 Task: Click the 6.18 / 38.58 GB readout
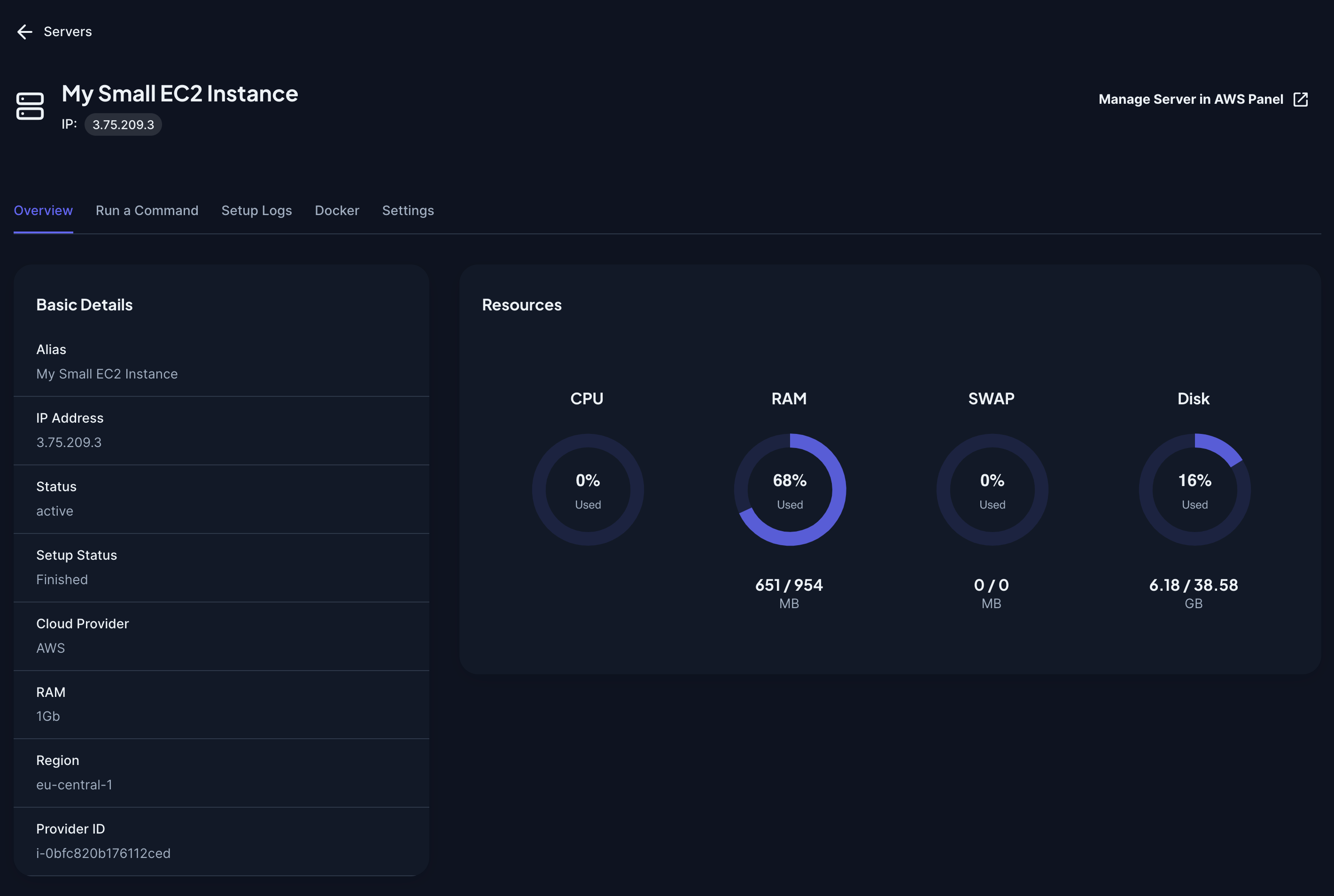(1194, 585)
